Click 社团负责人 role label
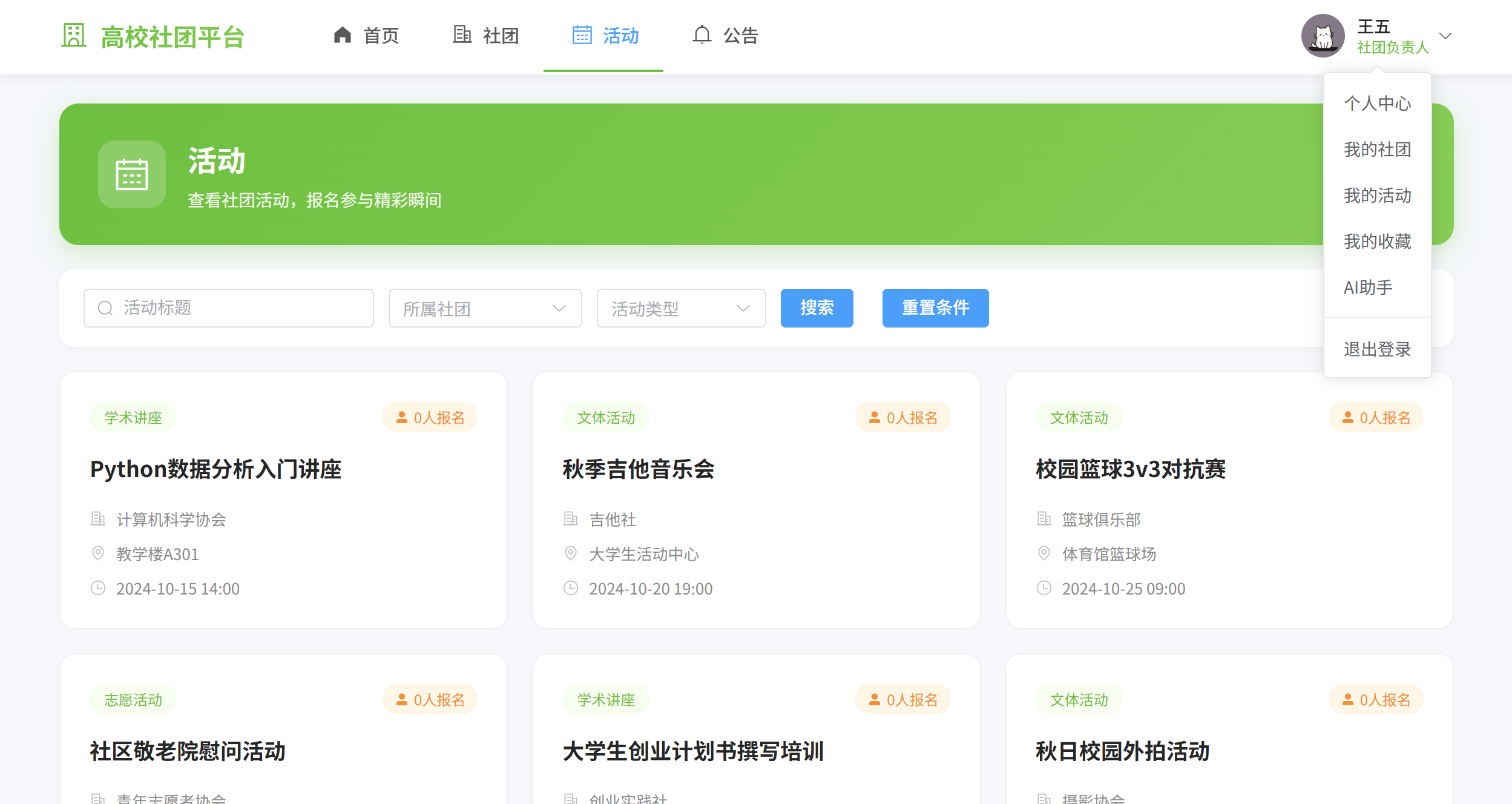The width and height of the screenshot is (1512, 804). click(1393, 47)
